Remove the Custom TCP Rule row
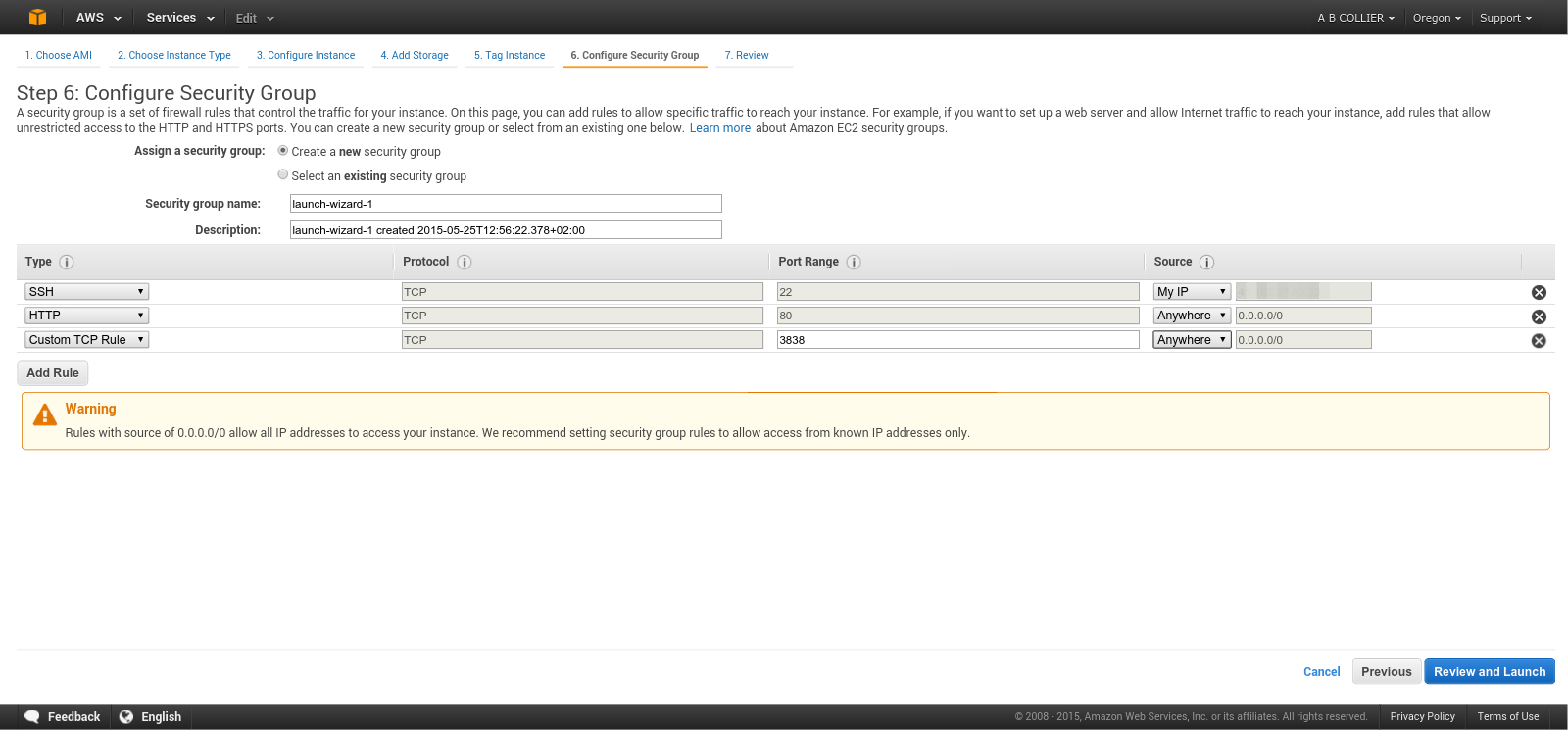 tap(1539, 340)
